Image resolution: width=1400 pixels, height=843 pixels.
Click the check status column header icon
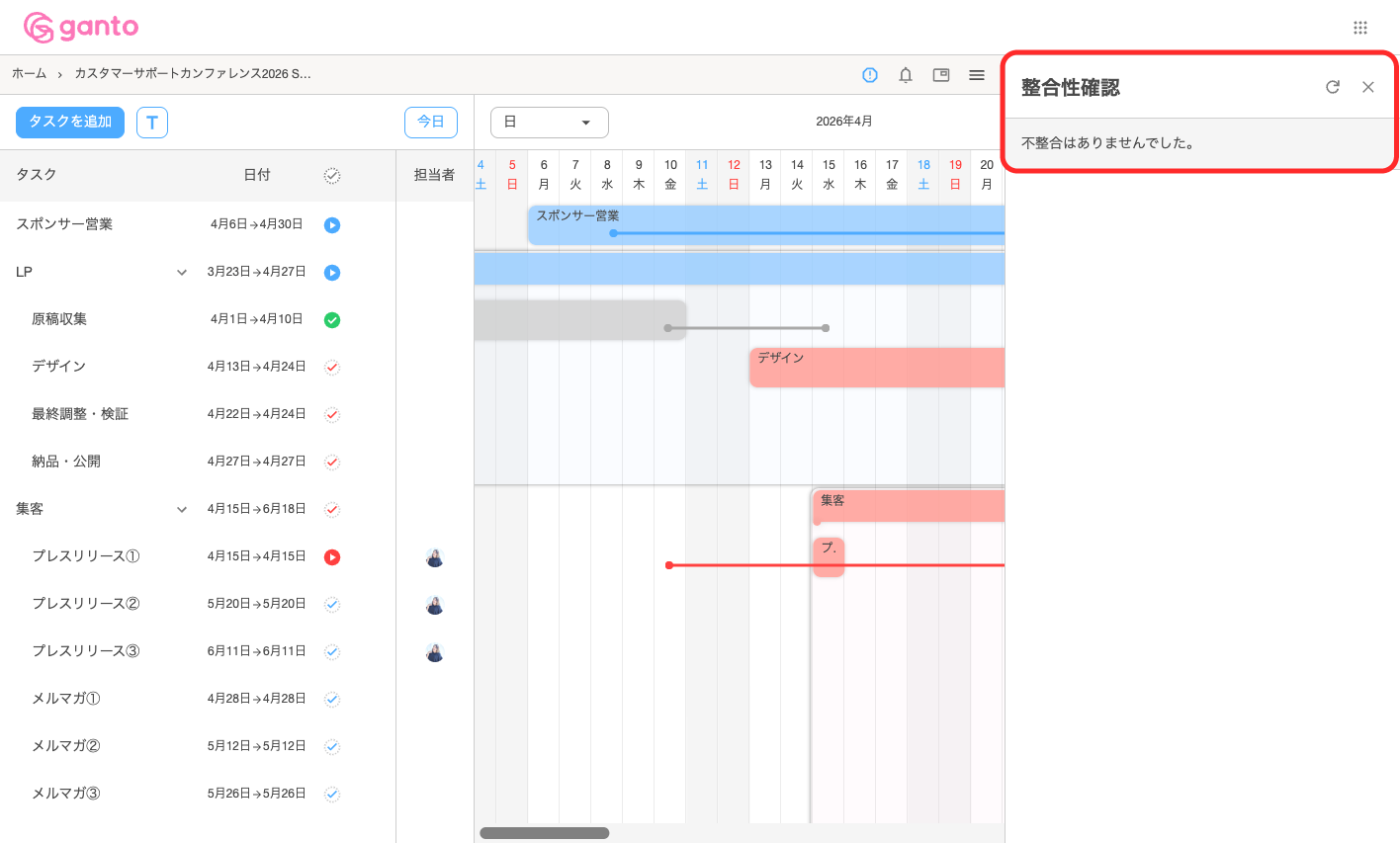[x=331, y=175]
